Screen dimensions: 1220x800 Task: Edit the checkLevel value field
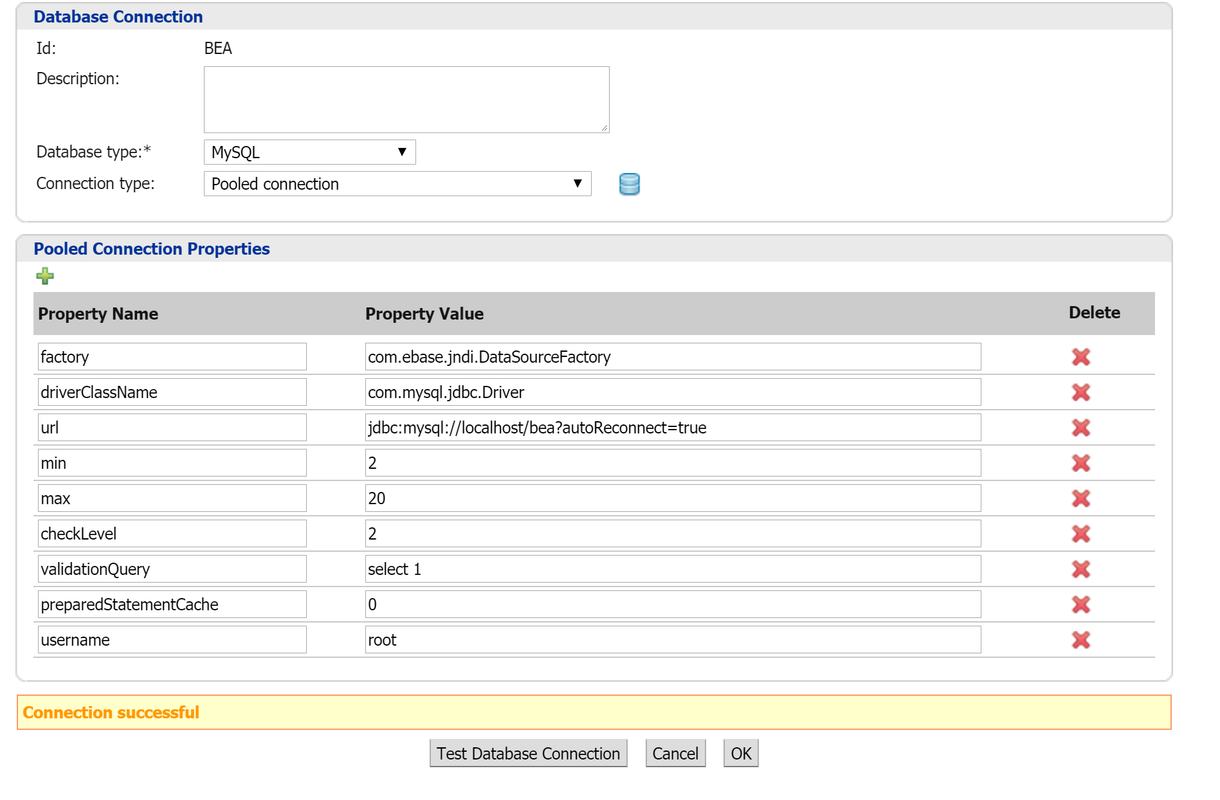point(673,534)
